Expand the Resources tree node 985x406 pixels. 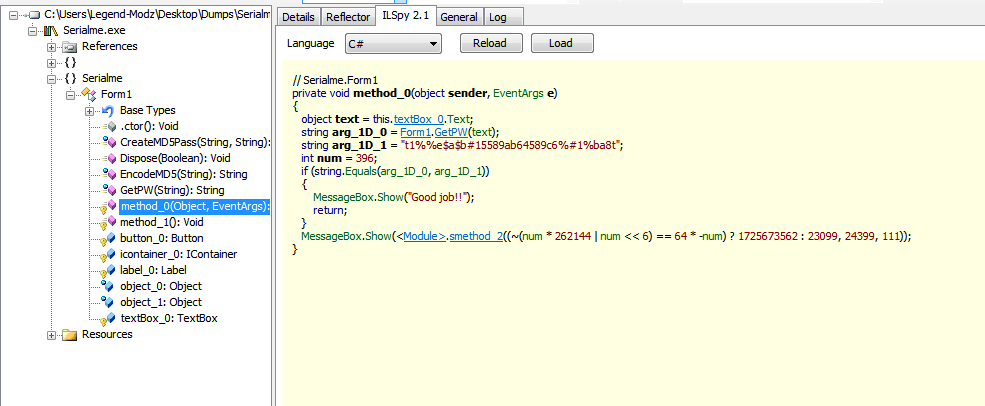pyautogui.click(x=51, y=335)
